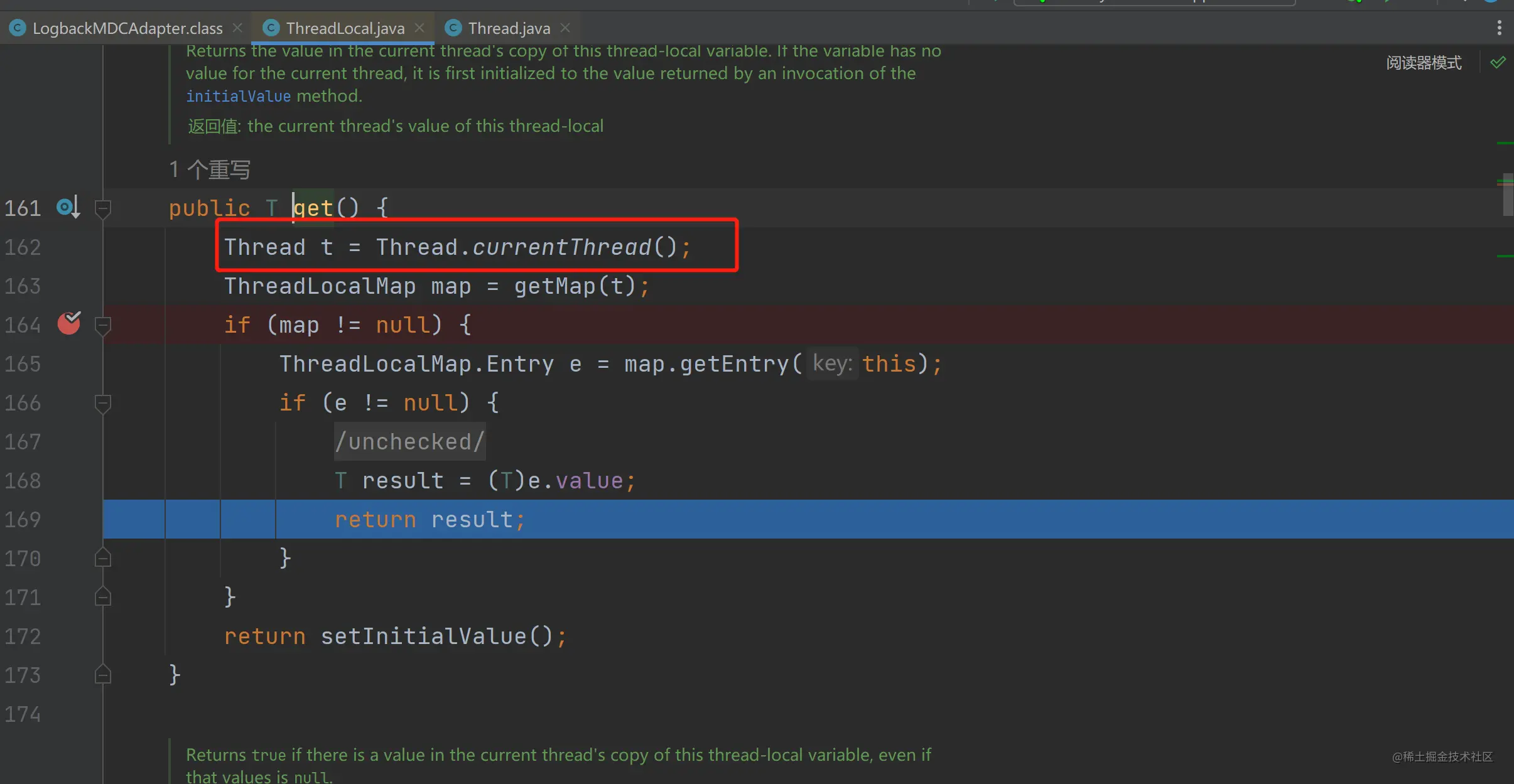Collapse the if (map != null) fold on line 164
This screenshot has height=784, width=1514.
pos(103,325)
